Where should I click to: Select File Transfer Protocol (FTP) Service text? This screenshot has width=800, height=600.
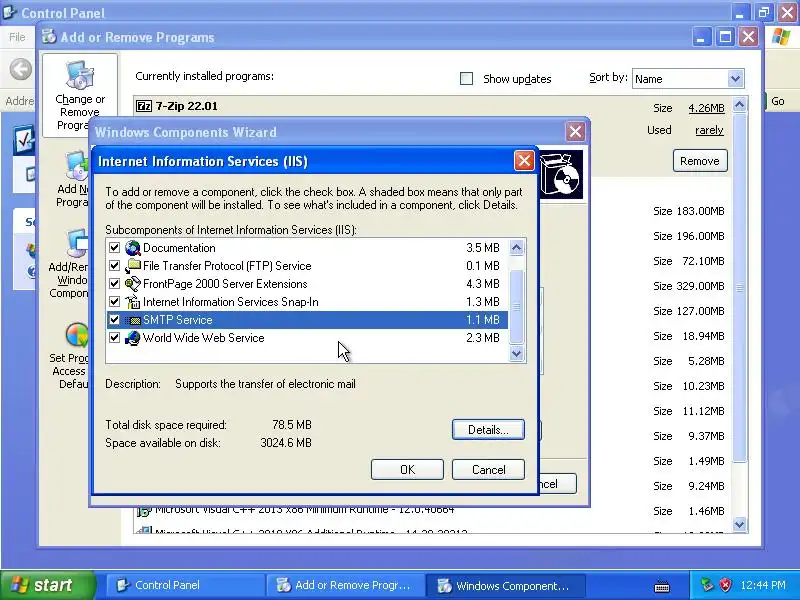coord(227,266)
